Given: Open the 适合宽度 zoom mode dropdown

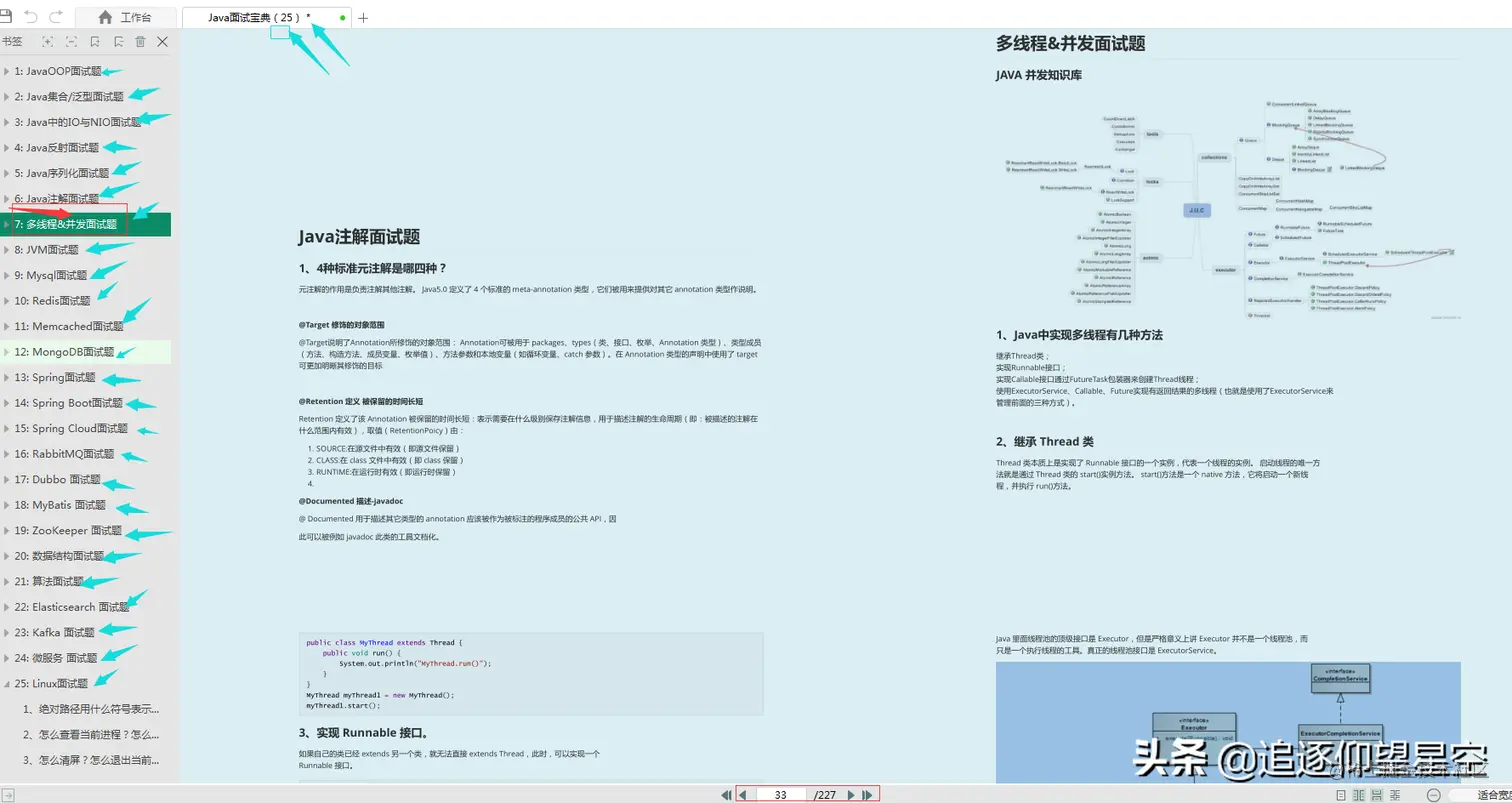Looking at the screenshot, I should click(x=1490, y=794).
